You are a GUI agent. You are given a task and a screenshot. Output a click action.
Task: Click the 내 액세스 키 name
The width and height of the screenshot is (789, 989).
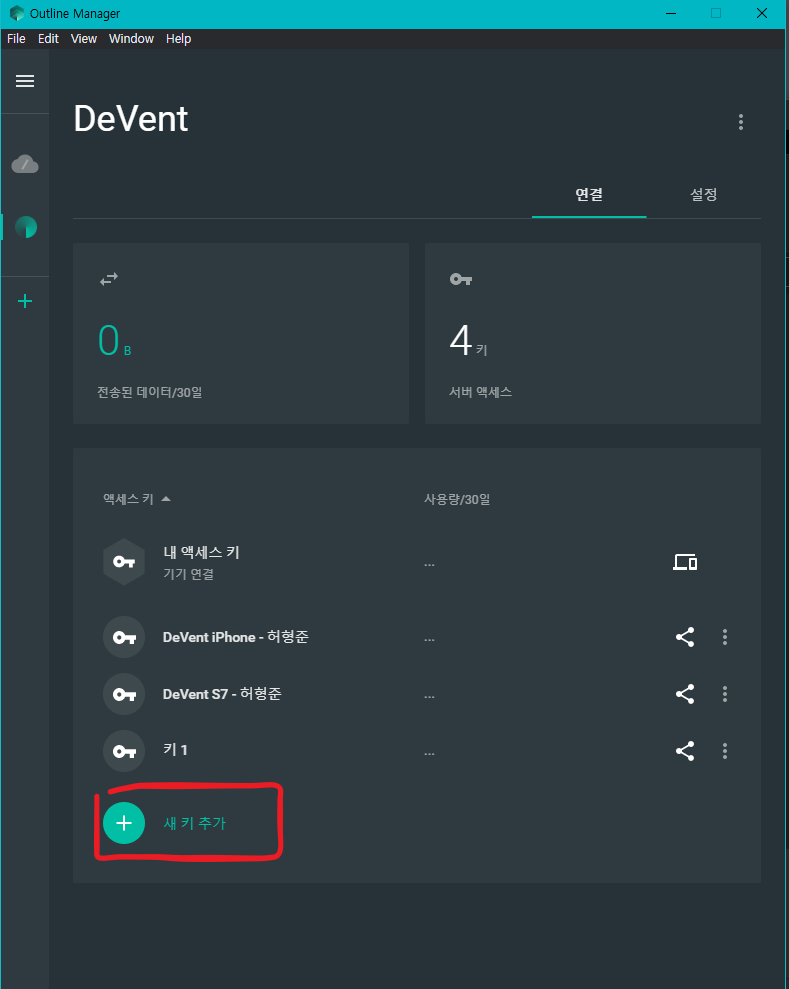[x=202, y=553]
